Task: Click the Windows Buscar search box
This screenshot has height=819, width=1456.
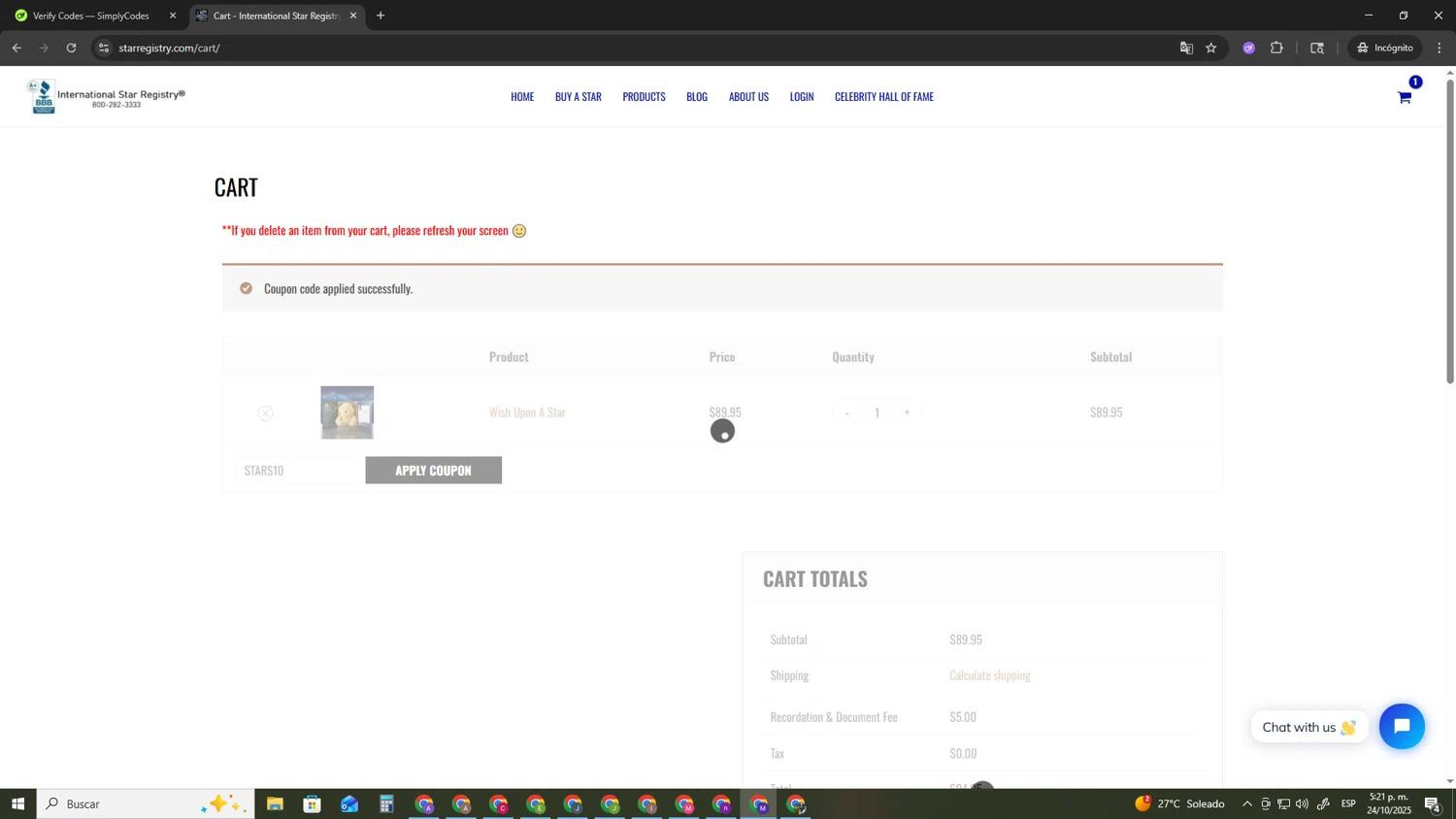Action: click(x=146, y=803)
